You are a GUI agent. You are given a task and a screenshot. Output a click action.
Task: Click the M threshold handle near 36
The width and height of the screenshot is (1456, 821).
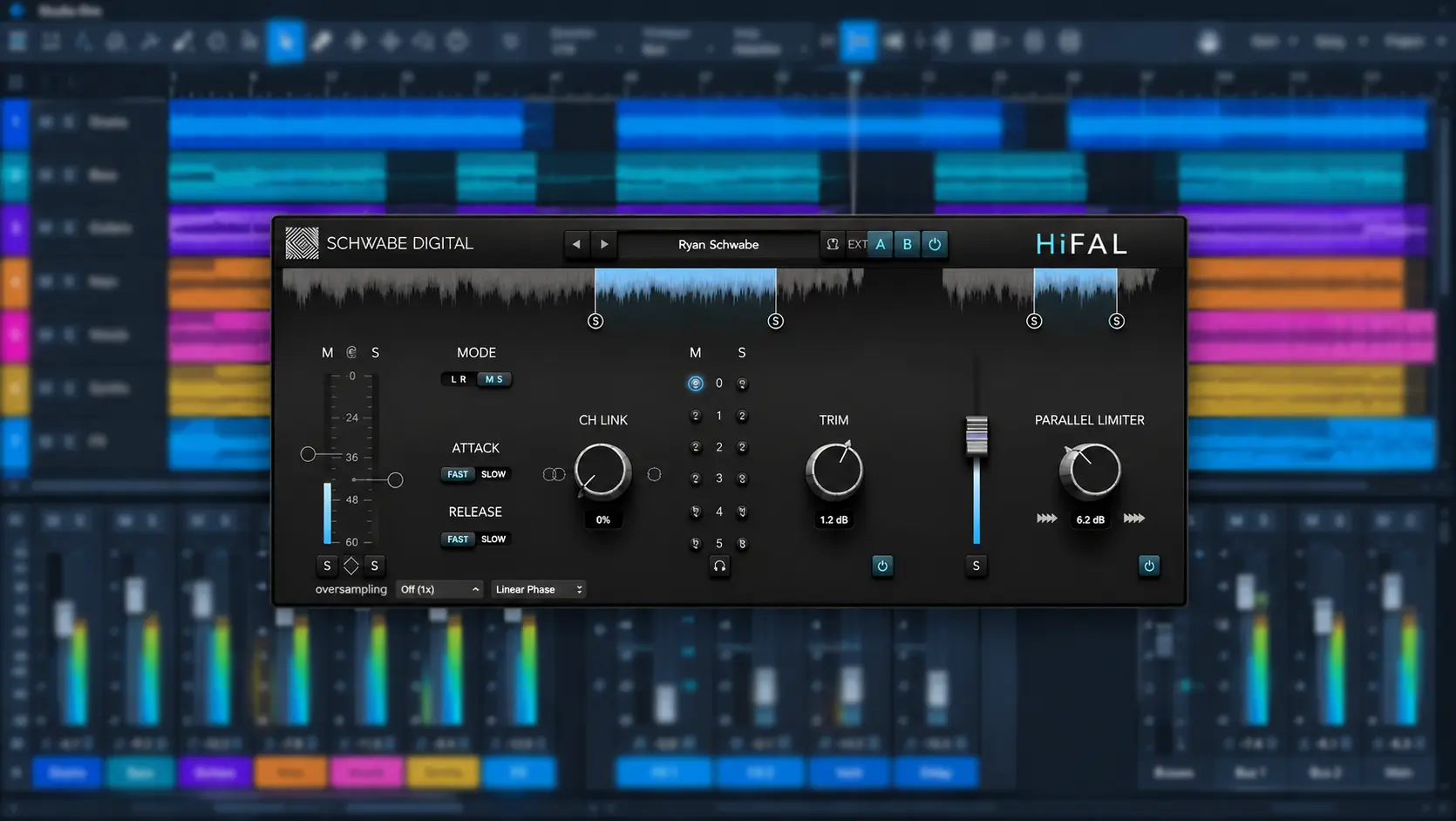pyautogui.click(x=308, y=454)
